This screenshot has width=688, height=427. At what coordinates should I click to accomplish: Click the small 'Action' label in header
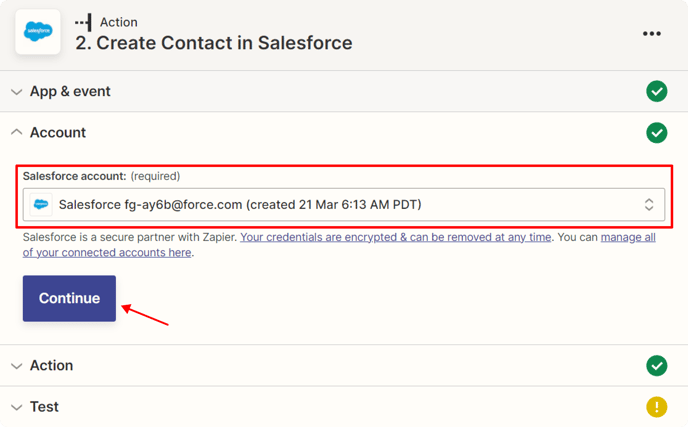[118, 22]
